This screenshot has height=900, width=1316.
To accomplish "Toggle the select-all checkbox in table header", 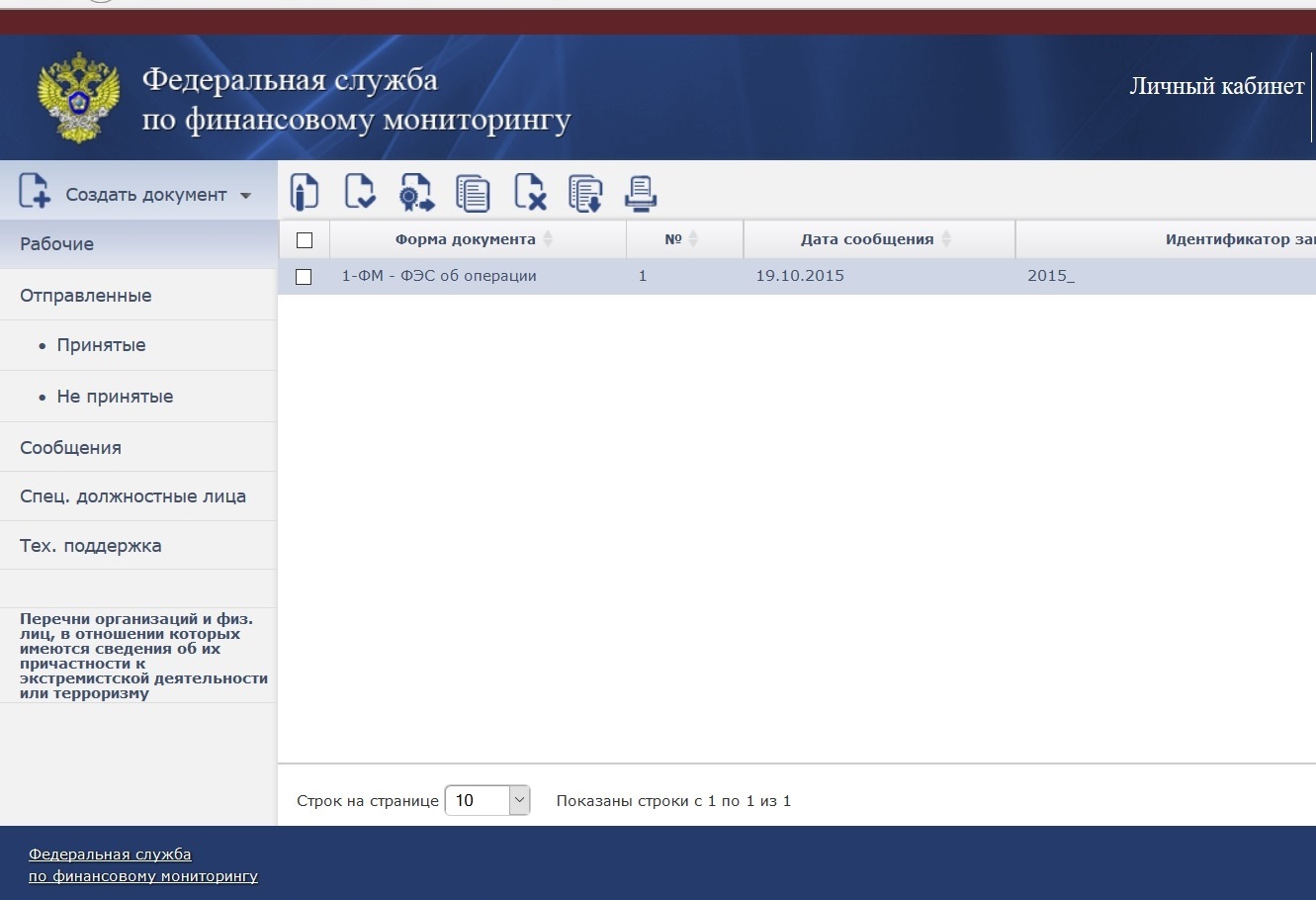I will pos(305,240).
